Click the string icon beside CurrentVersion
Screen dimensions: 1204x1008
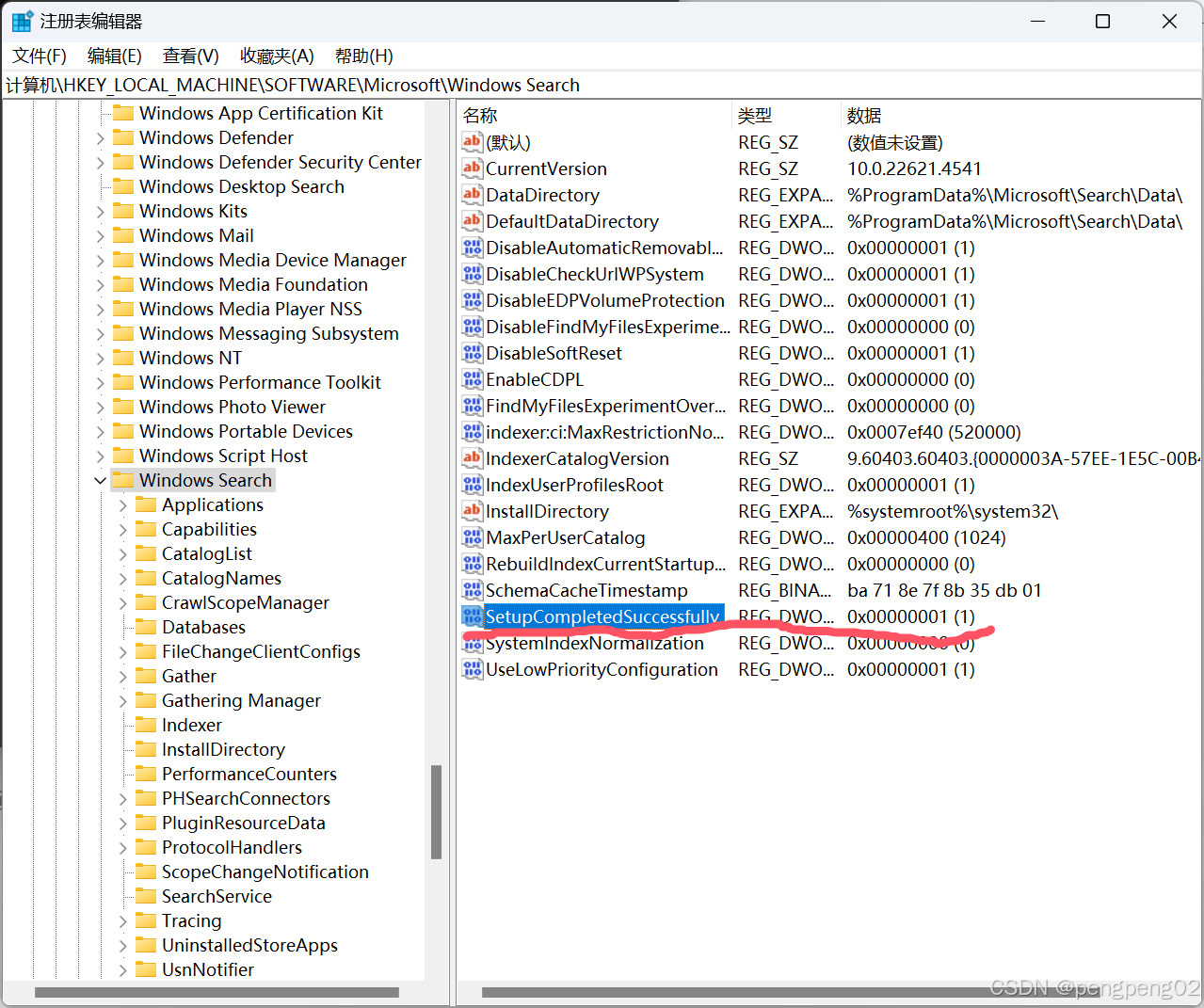click(472, 168)
